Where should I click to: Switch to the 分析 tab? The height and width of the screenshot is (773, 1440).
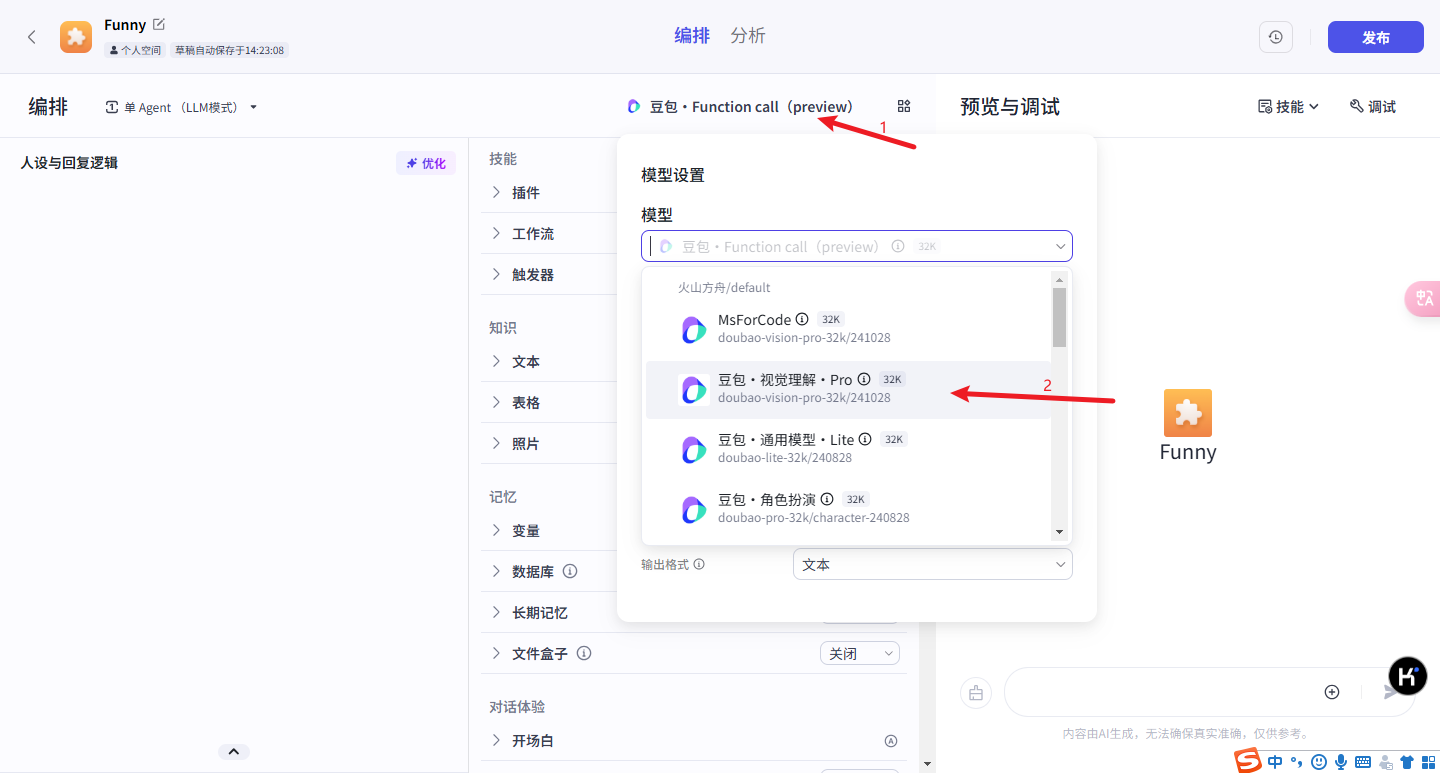tap(748, 36)
